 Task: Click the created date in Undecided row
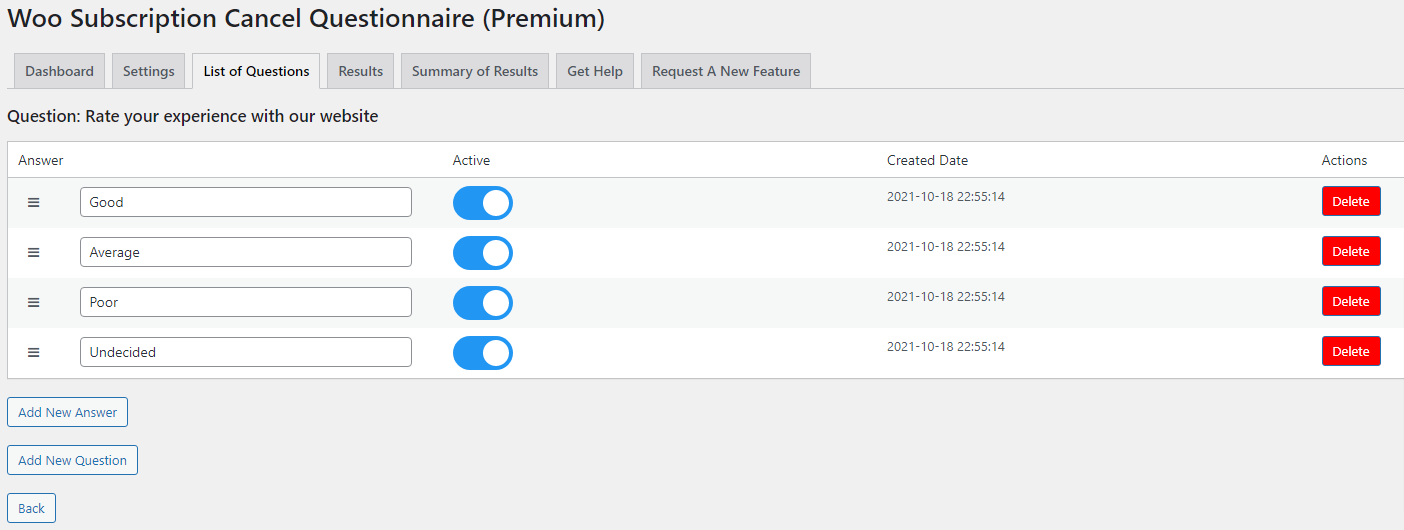tap(946, 347)
